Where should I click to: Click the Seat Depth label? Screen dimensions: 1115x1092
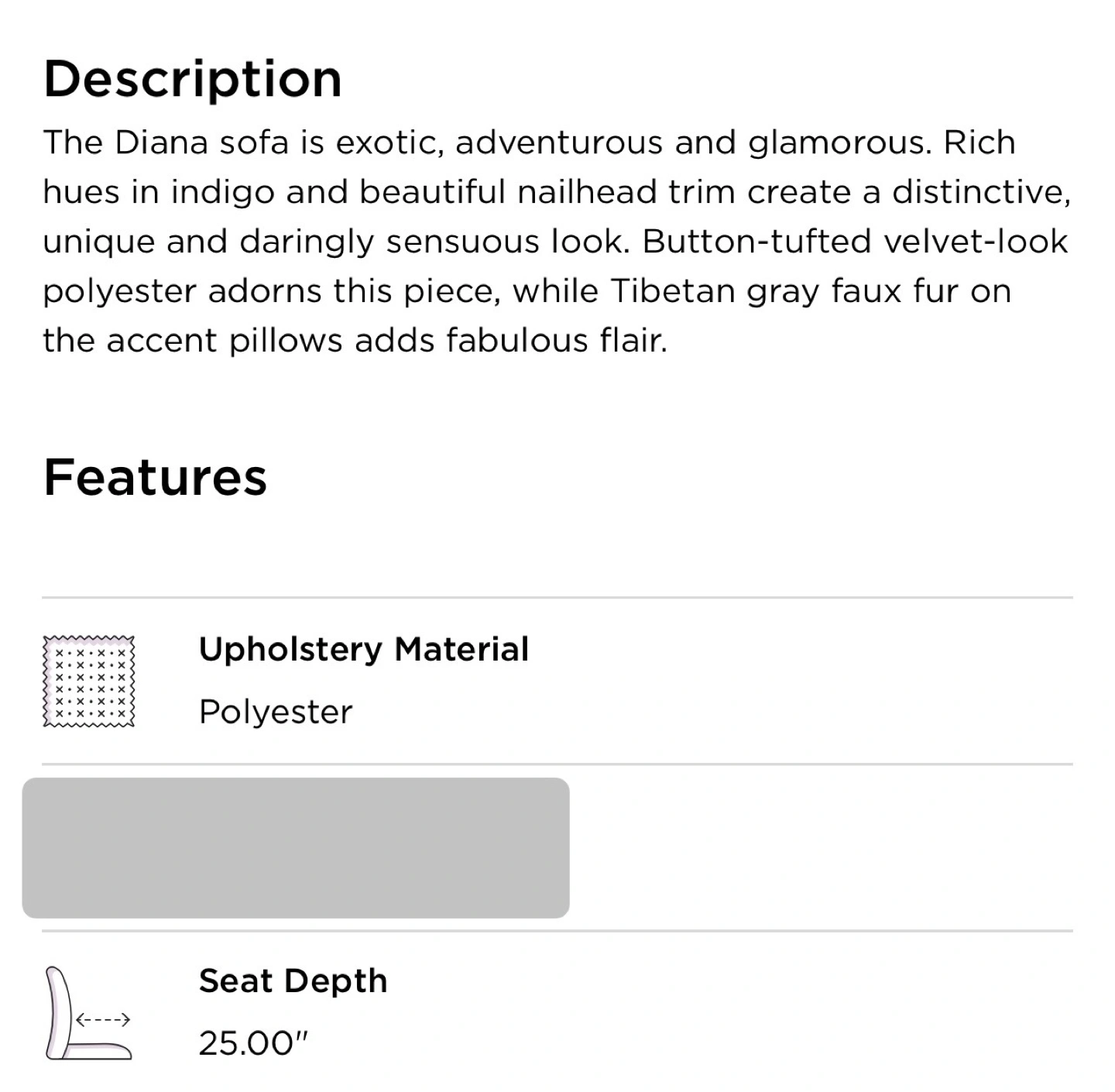click(293, 980)
